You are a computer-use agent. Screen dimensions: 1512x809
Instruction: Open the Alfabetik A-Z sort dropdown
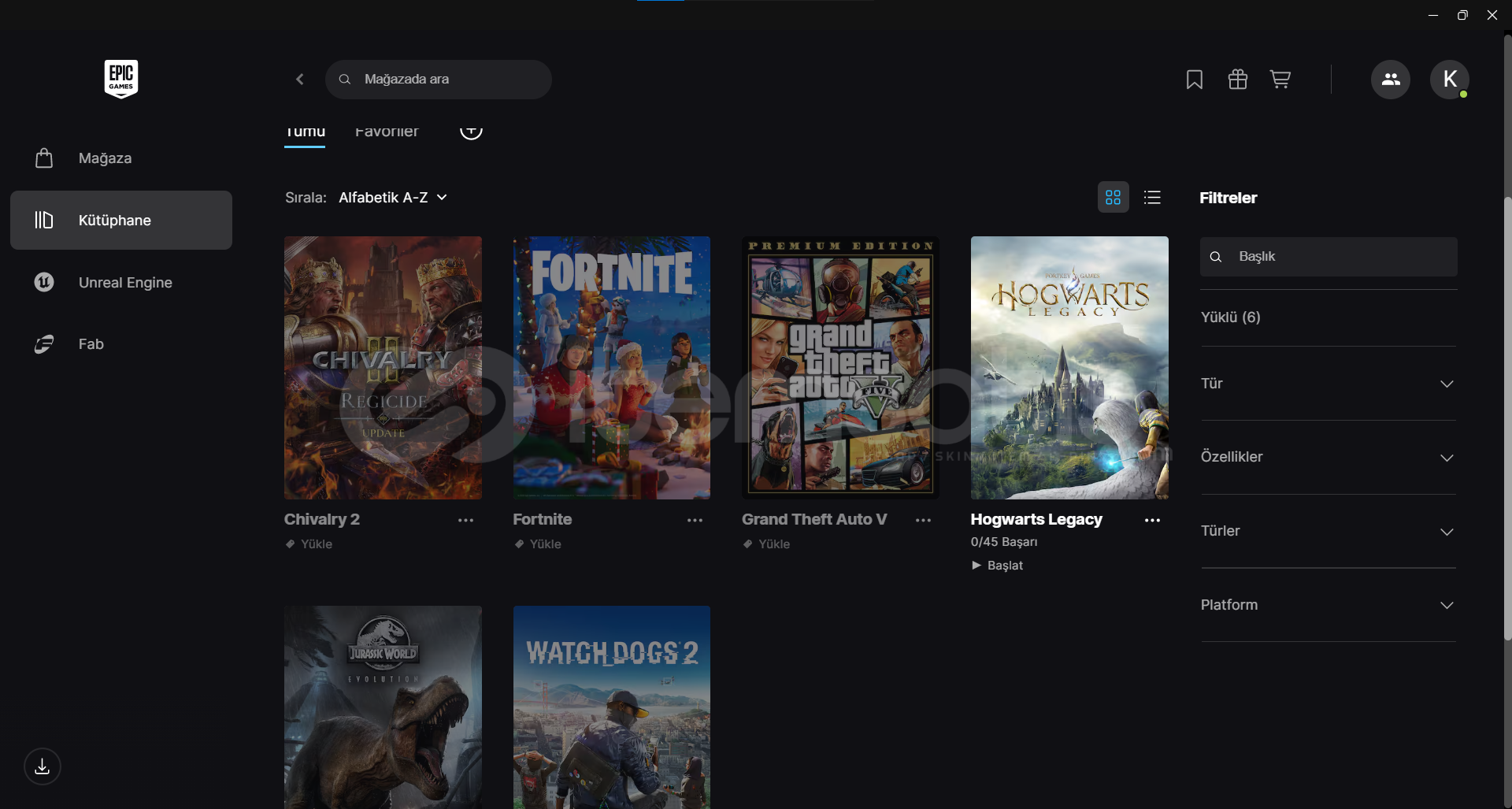pos(393,198)
